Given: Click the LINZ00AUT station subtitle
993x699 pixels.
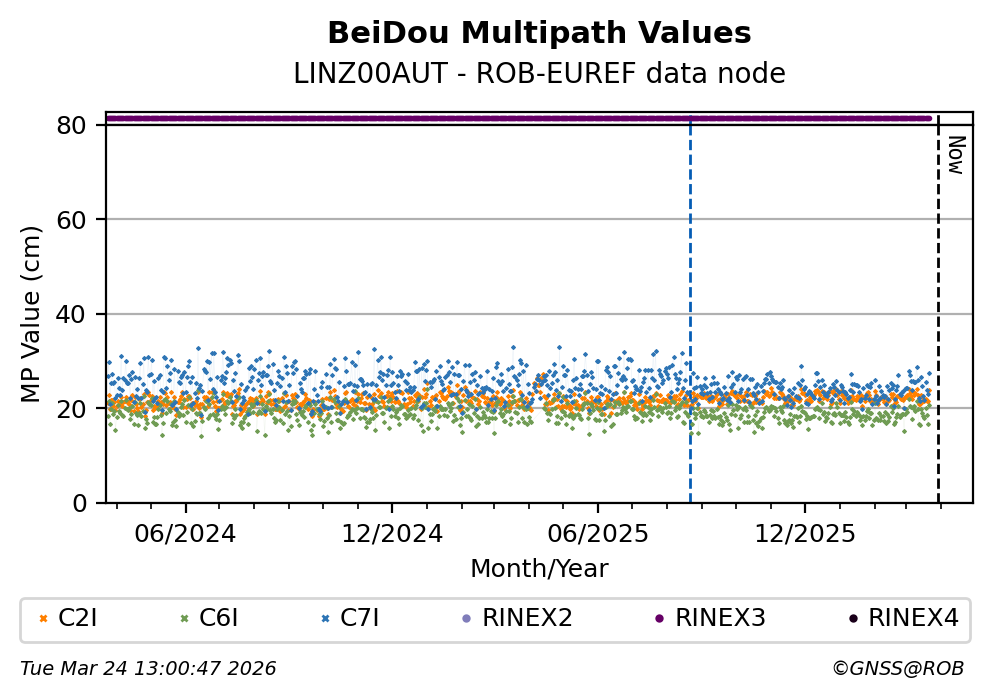Looking at the screenshot, I should coord(539,74).
